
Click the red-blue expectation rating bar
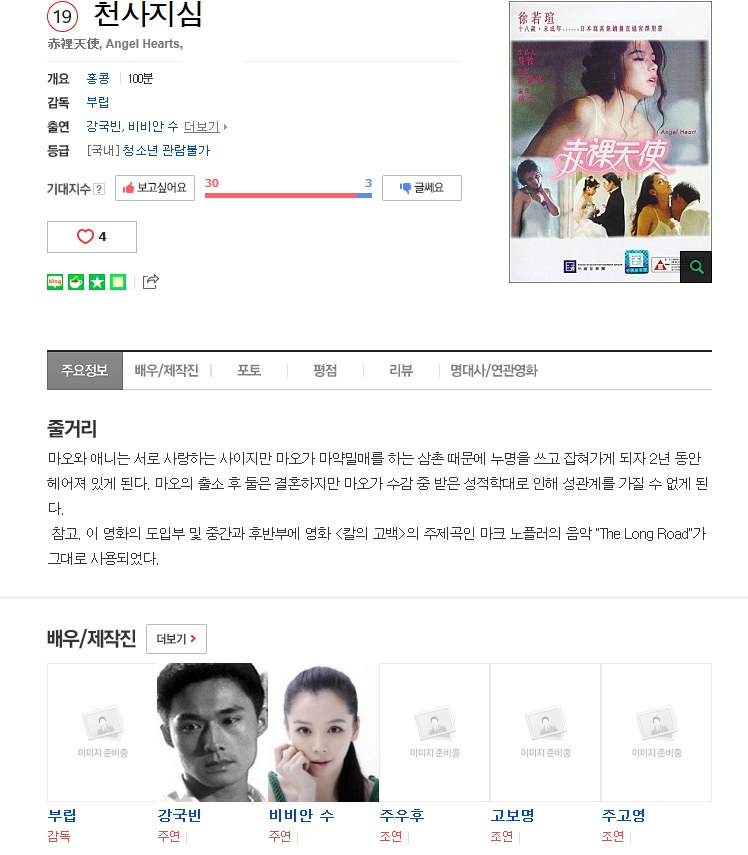point(288,195)
